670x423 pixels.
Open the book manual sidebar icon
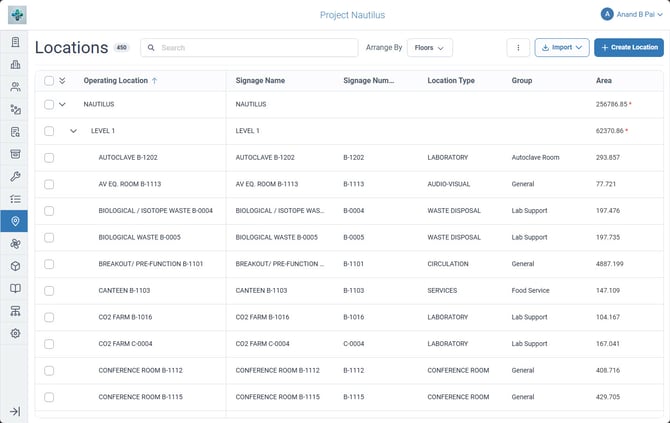click(15, 288)
